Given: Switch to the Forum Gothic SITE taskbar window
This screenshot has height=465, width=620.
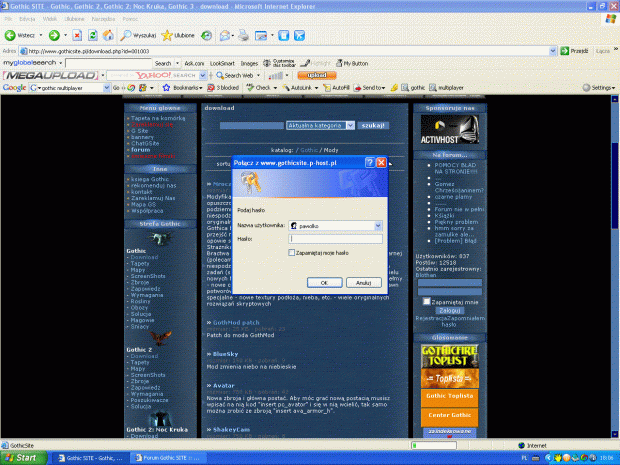Looking at the screenshot, I should click(x=168, y=458).
